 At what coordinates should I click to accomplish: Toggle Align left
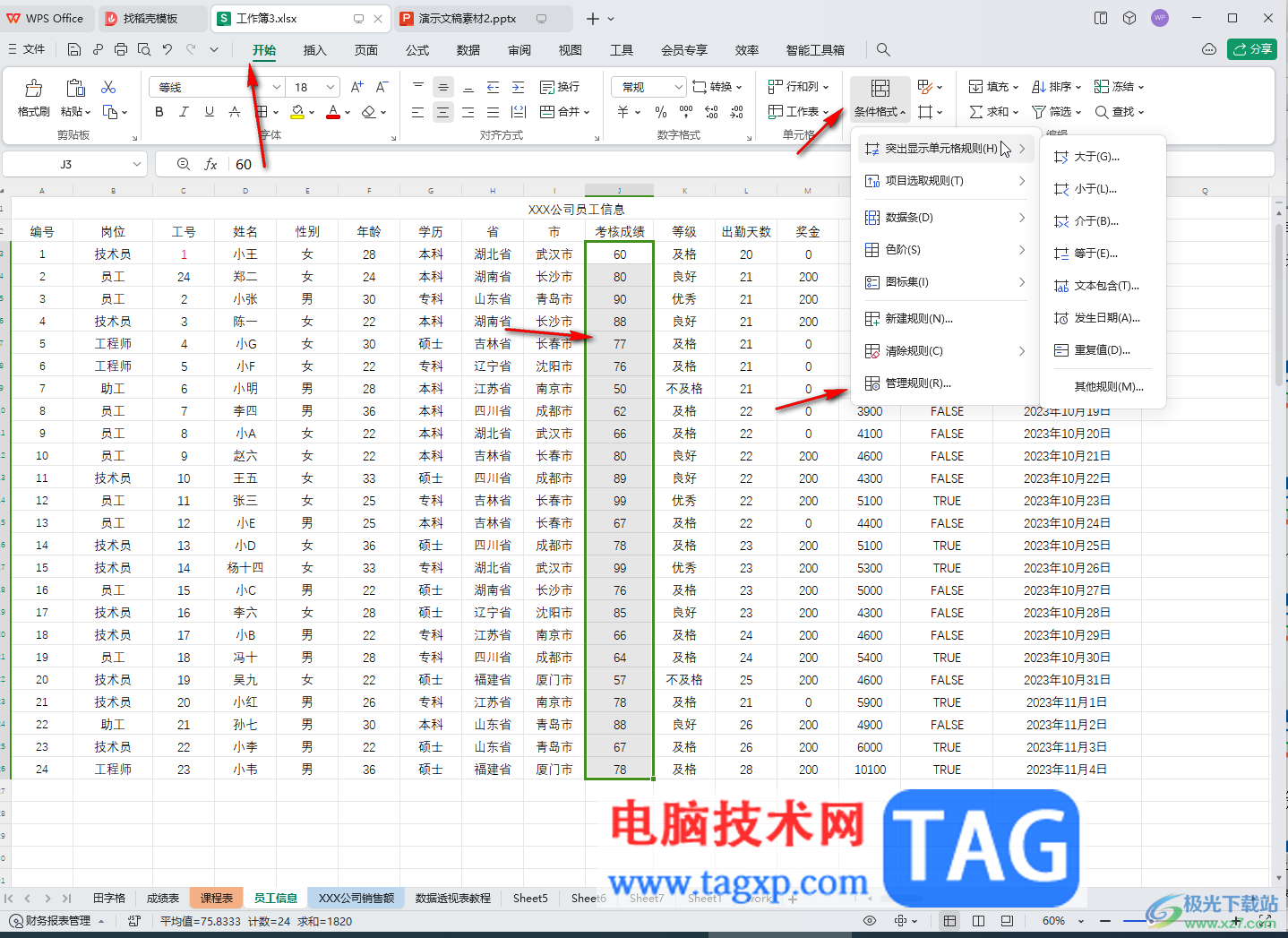pos(417,112)
